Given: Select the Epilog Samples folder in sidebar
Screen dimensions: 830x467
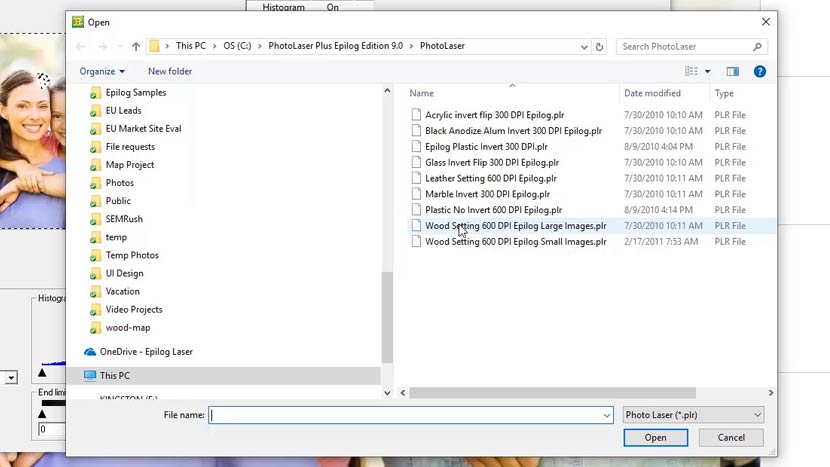Looking at the screenshot, I should point(136,92).
